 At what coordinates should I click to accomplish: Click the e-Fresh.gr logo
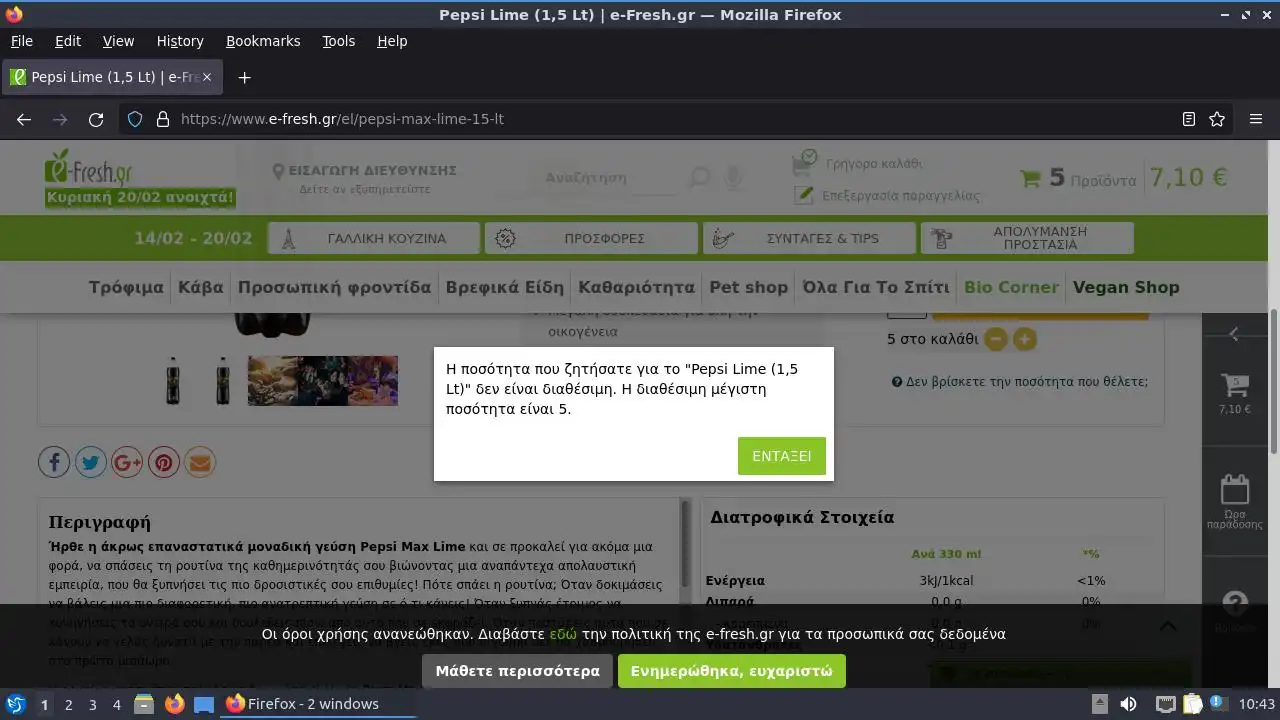89,166
